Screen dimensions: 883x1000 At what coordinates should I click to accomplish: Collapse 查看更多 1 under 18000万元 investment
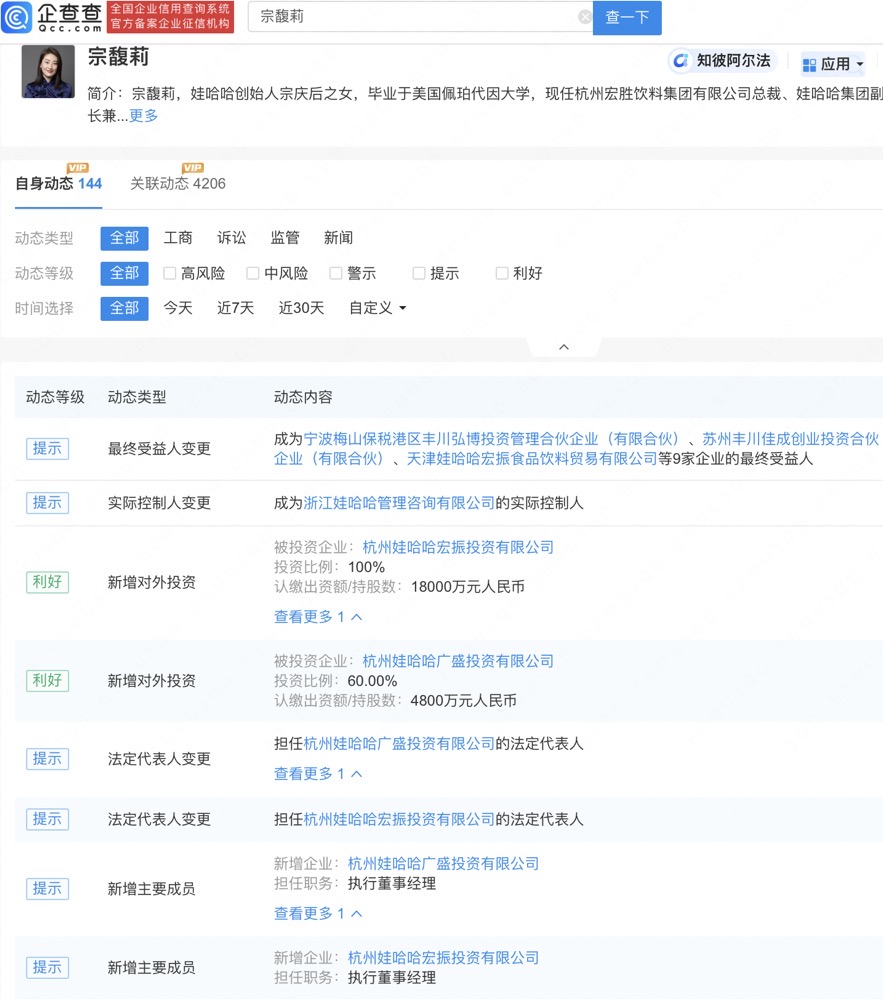317,617
